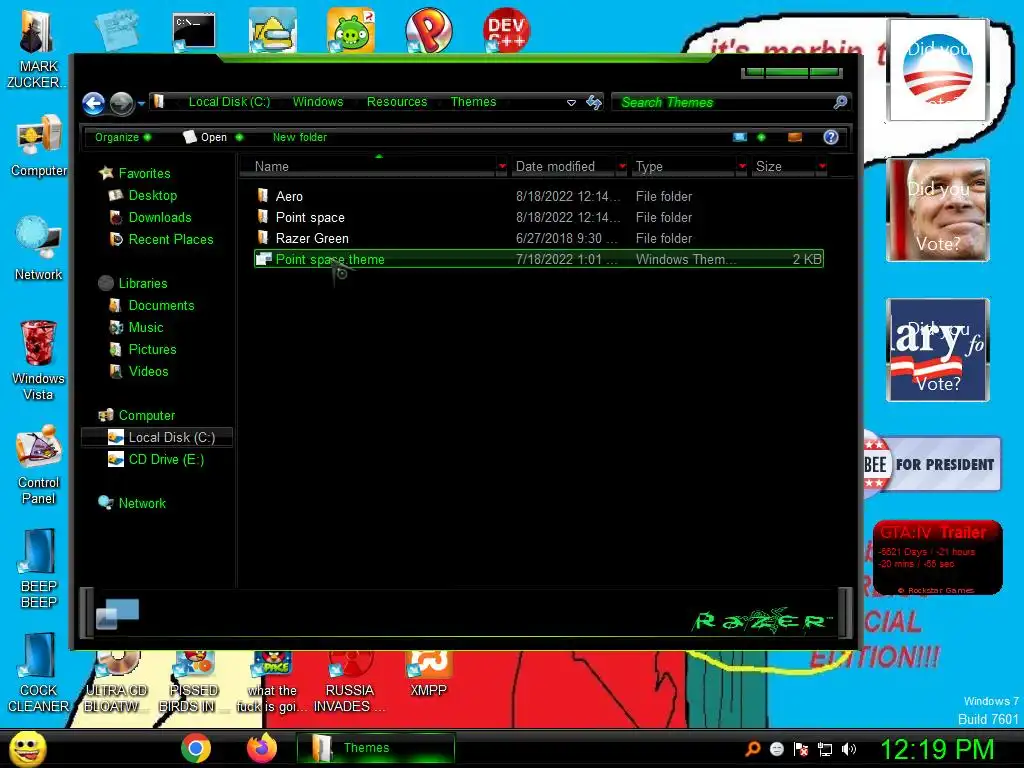Click the Resources breadcrumb segment
This screenshot has width=1024, height=768.
(x=397, y=102)
